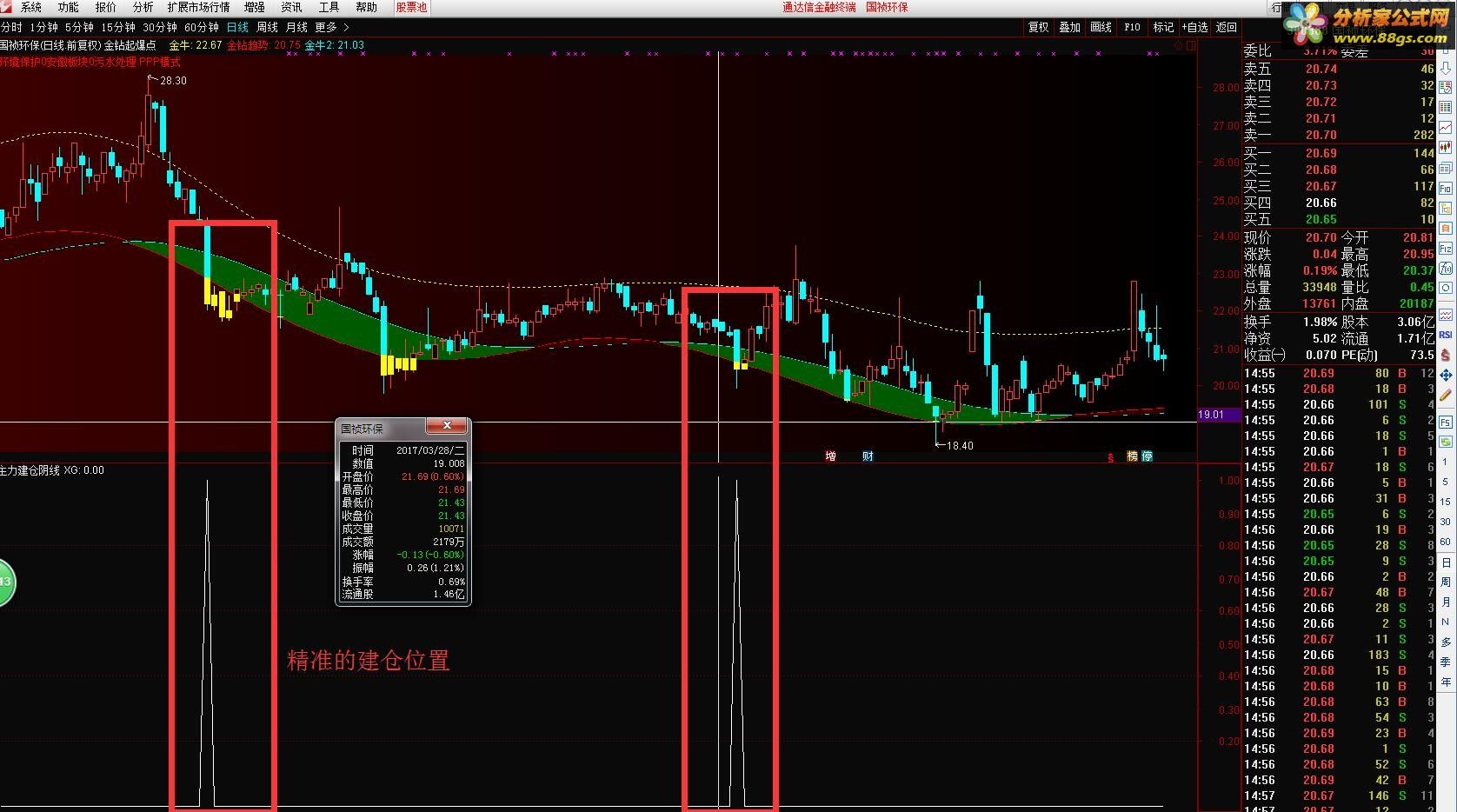Switch to 1分钟 chart tab
The height and width of the screenshot is (812, 1457).
pyautogui.click(x=43, y=28)
